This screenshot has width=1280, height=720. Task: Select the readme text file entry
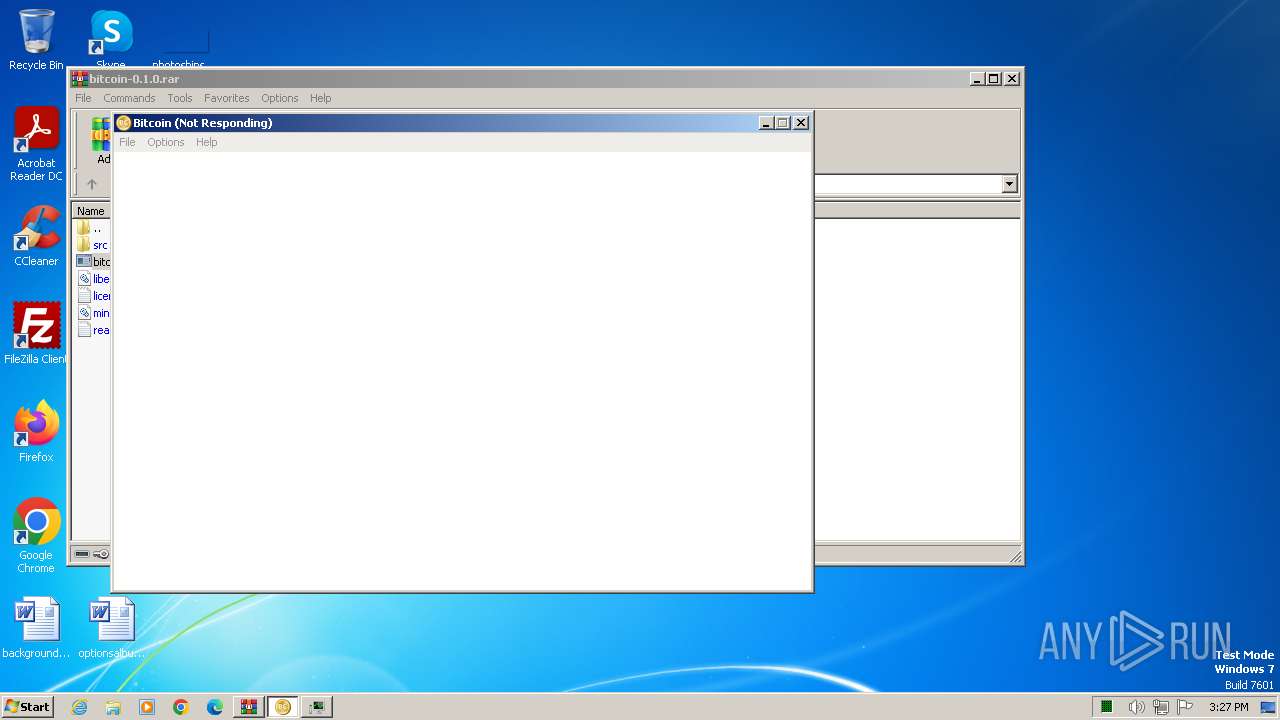92,330
